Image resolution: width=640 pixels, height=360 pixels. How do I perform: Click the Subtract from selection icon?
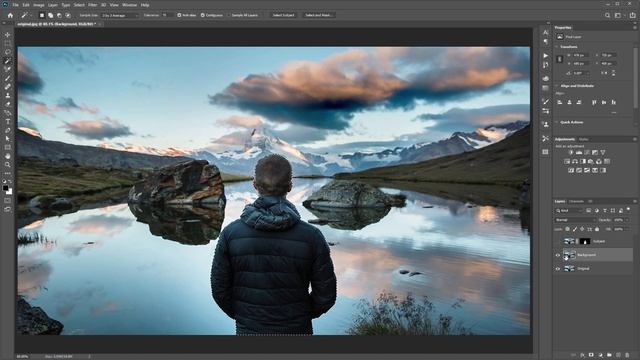59,16
